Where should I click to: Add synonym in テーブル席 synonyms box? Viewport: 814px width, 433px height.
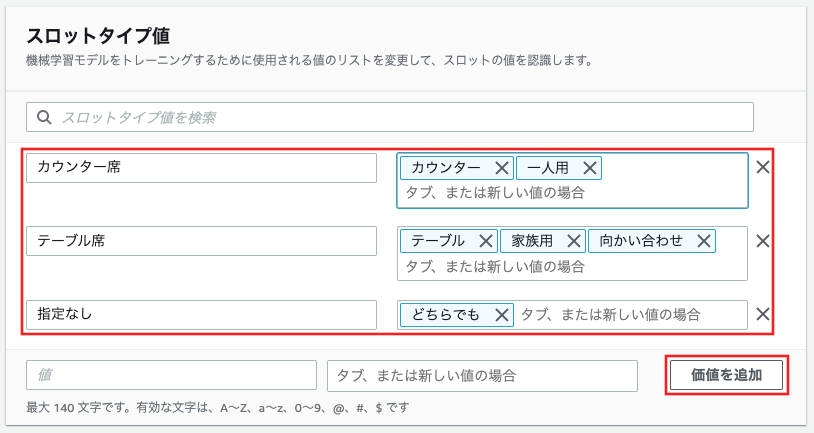coord(572,267)
